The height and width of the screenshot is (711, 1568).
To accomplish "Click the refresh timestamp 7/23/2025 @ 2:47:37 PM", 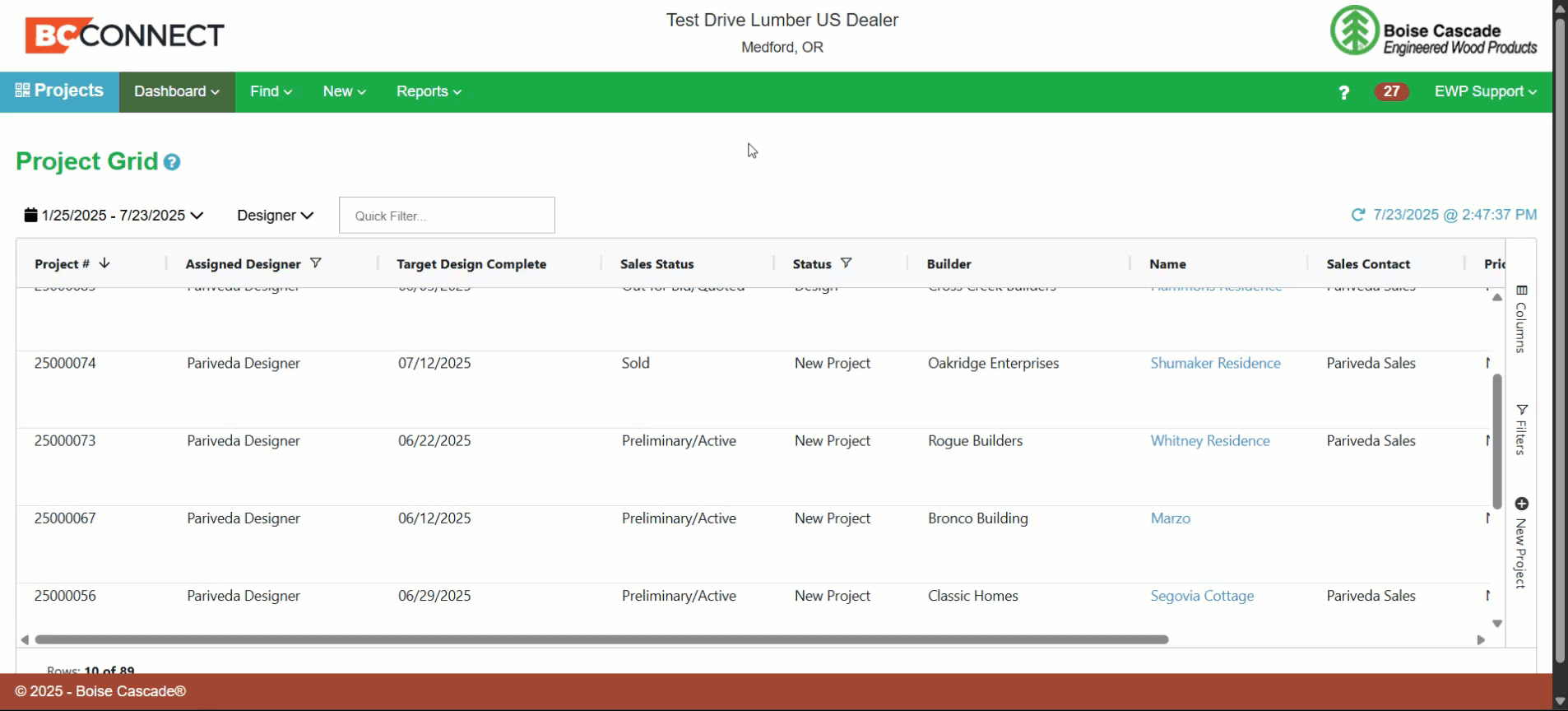I will pyautogui.click(x=1454, y=215).
